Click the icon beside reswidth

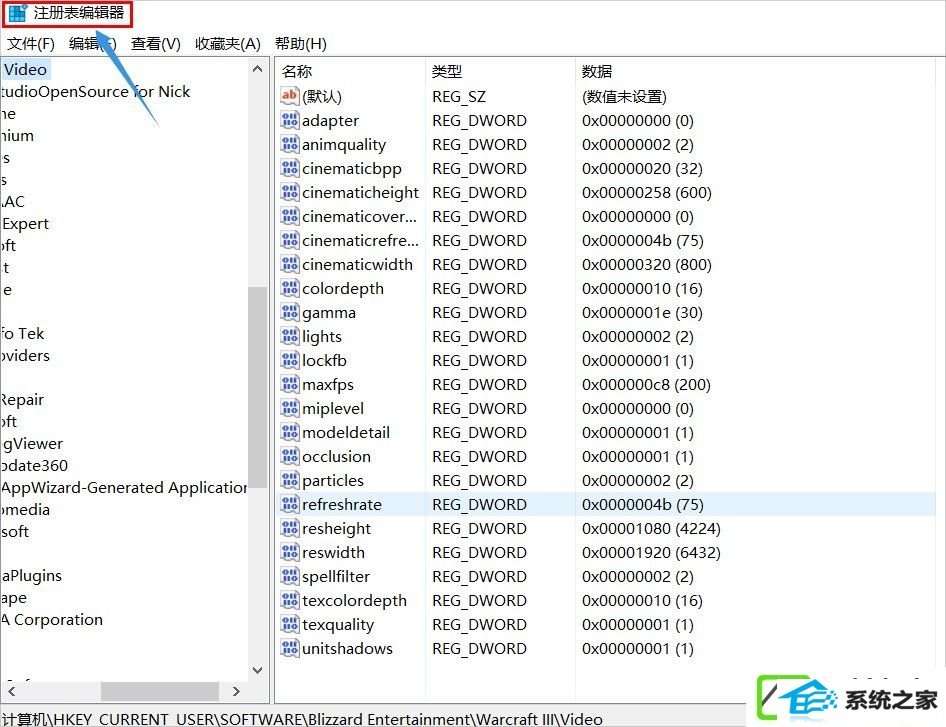click(290, 552)
